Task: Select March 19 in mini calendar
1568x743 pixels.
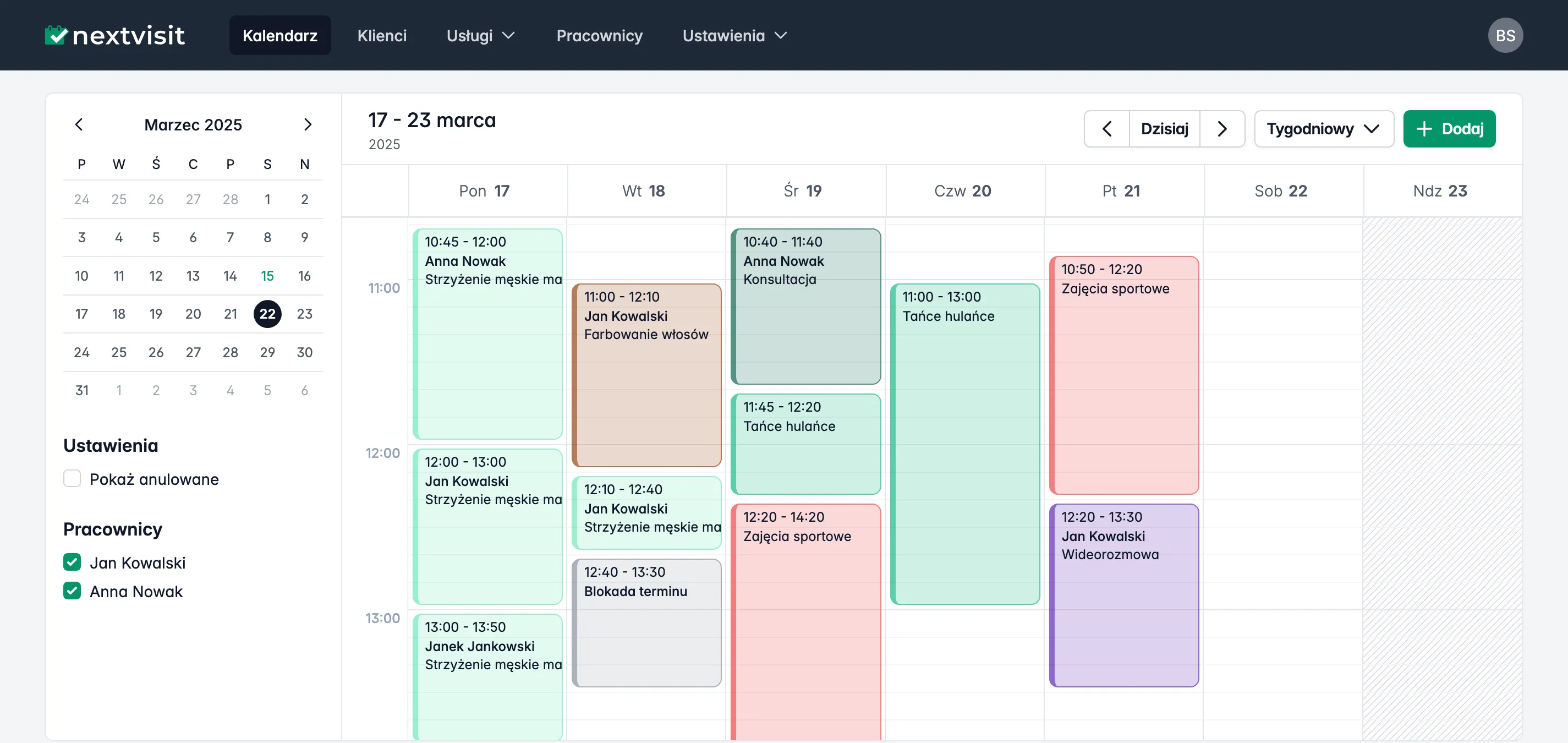Action: 156,314
